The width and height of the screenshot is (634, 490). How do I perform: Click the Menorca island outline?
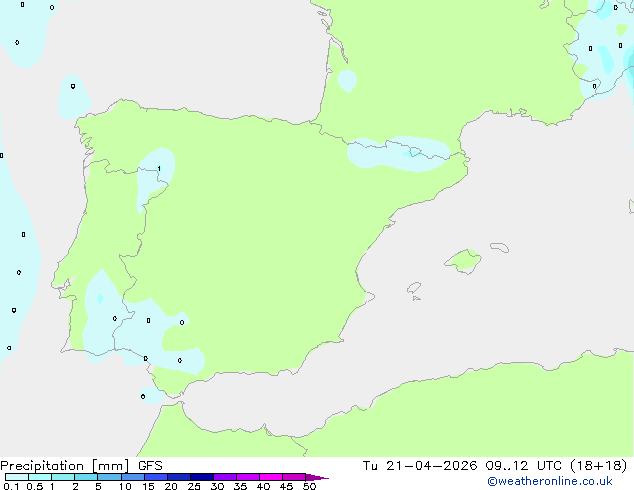(x=500, y=247)
